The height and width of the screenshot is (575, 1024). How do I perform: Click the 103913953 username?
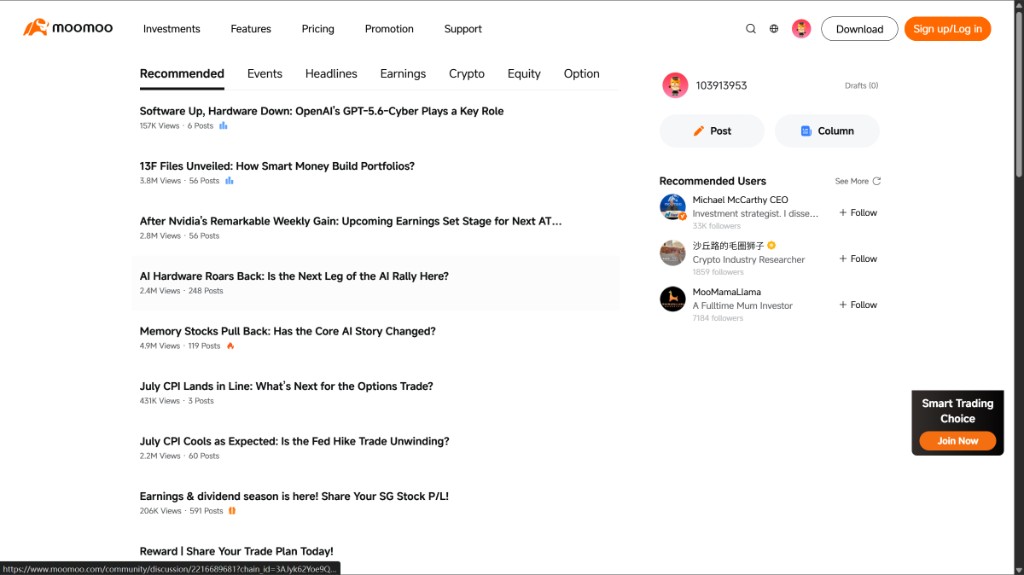point(721,86)
